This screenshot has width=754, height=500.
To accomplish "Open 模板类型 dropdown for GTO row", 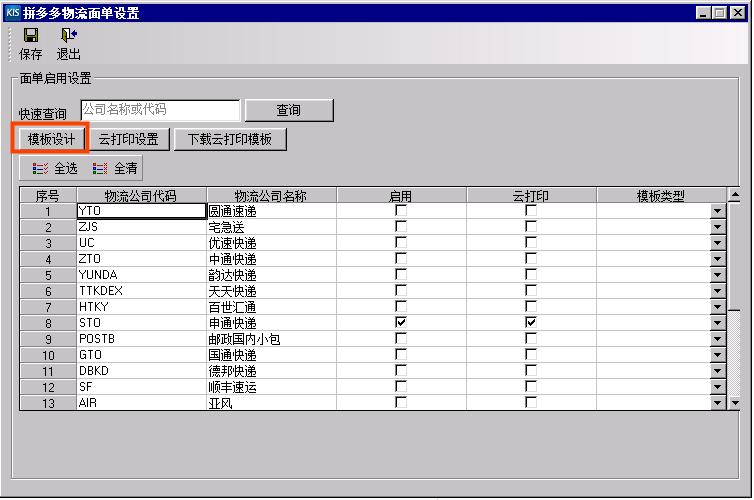I will (717, 355).
